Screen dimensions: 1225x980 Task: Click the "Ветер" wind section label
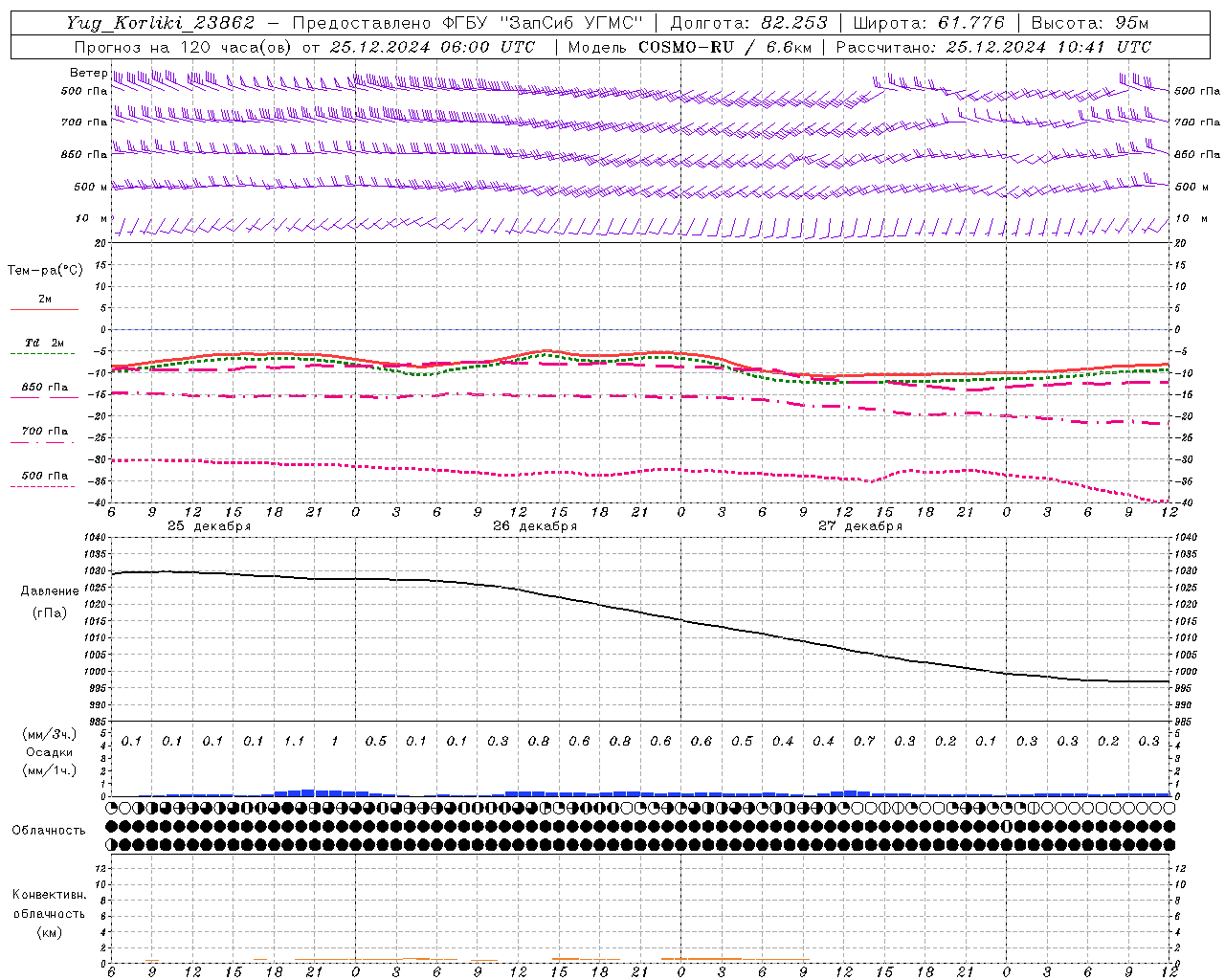(87, 73)
